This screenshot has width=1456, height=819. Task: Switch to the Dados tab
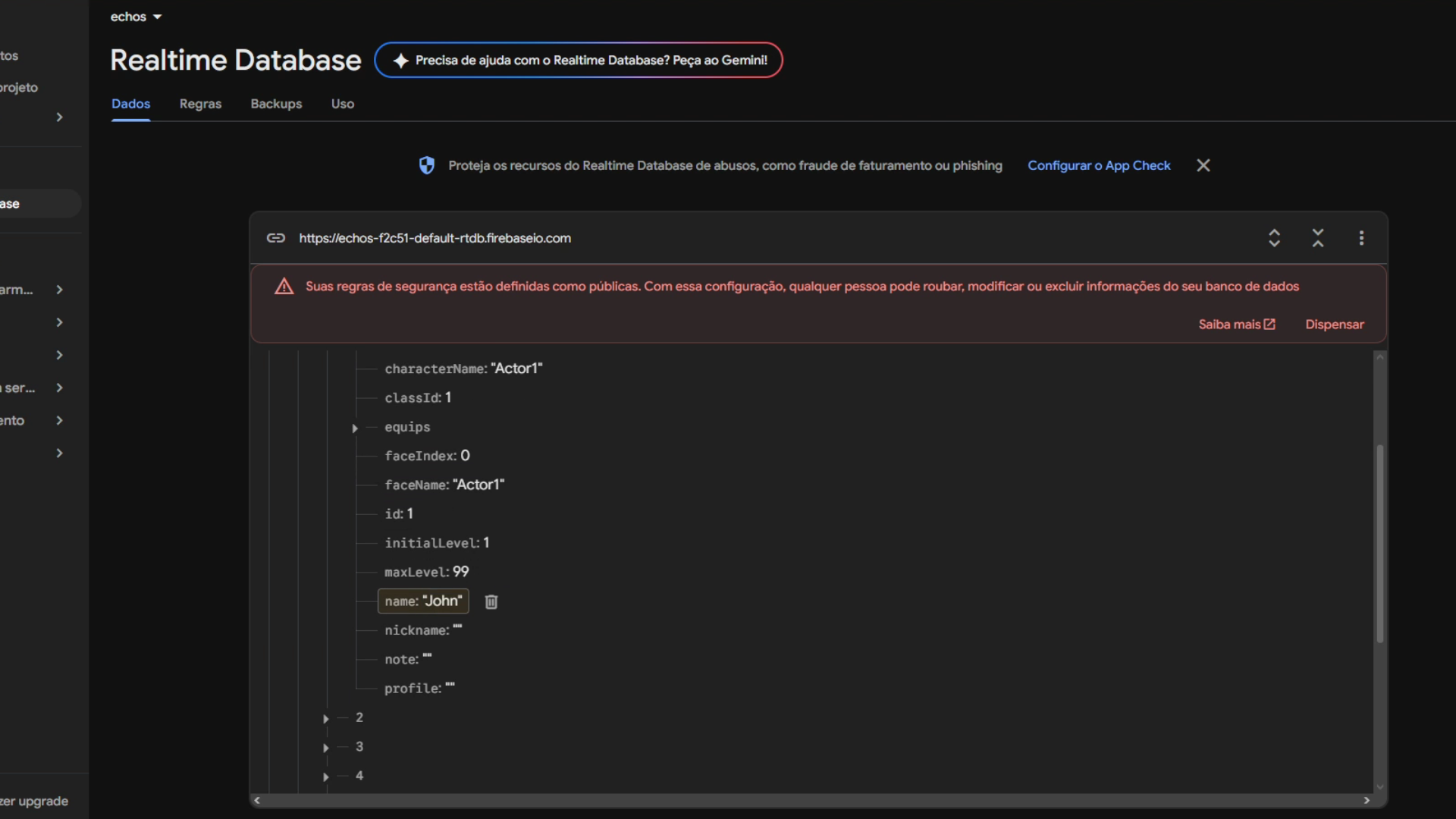[x=130, y=104]
